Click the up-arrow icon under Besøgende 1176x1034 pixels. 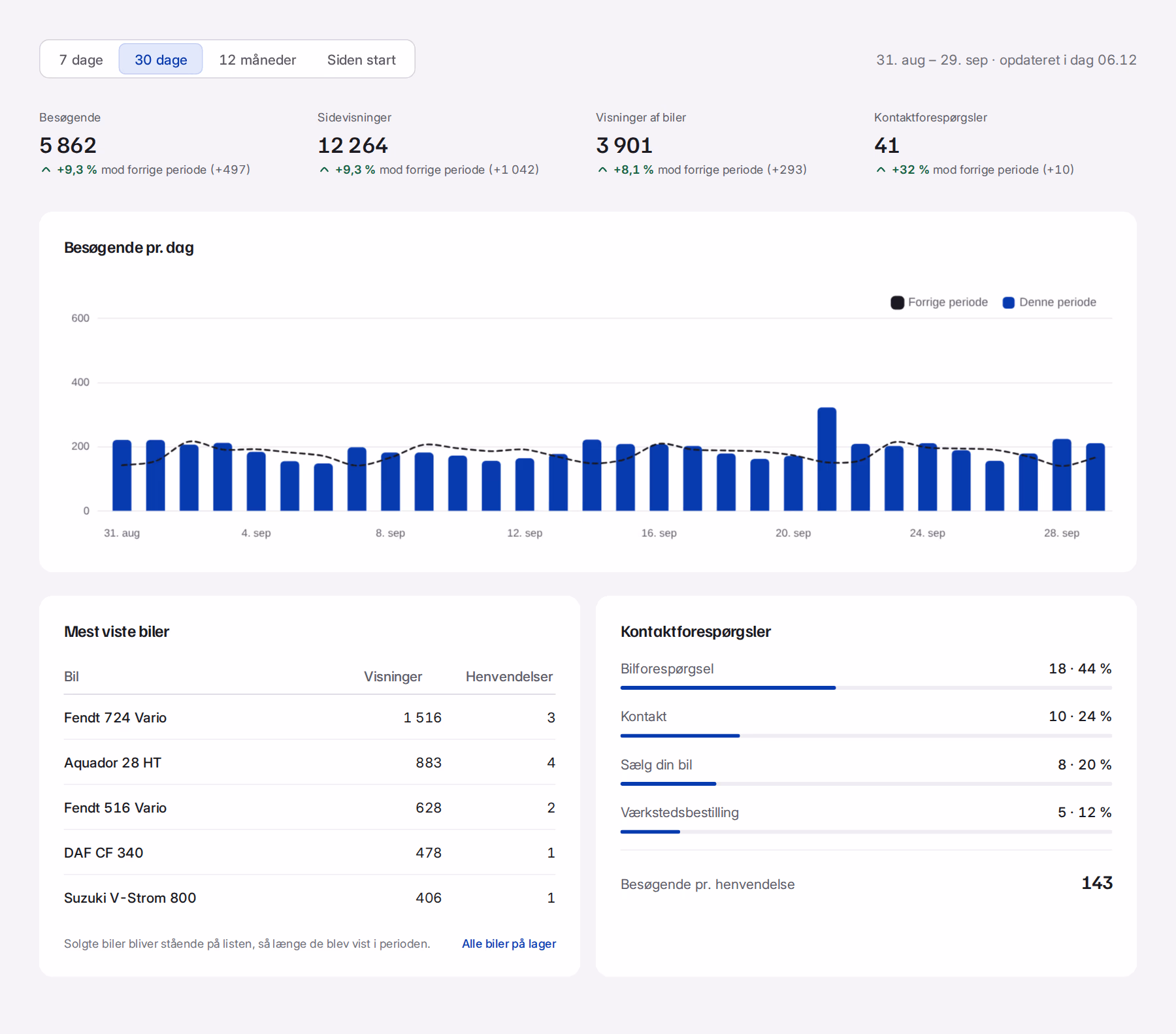coord(46,170)
